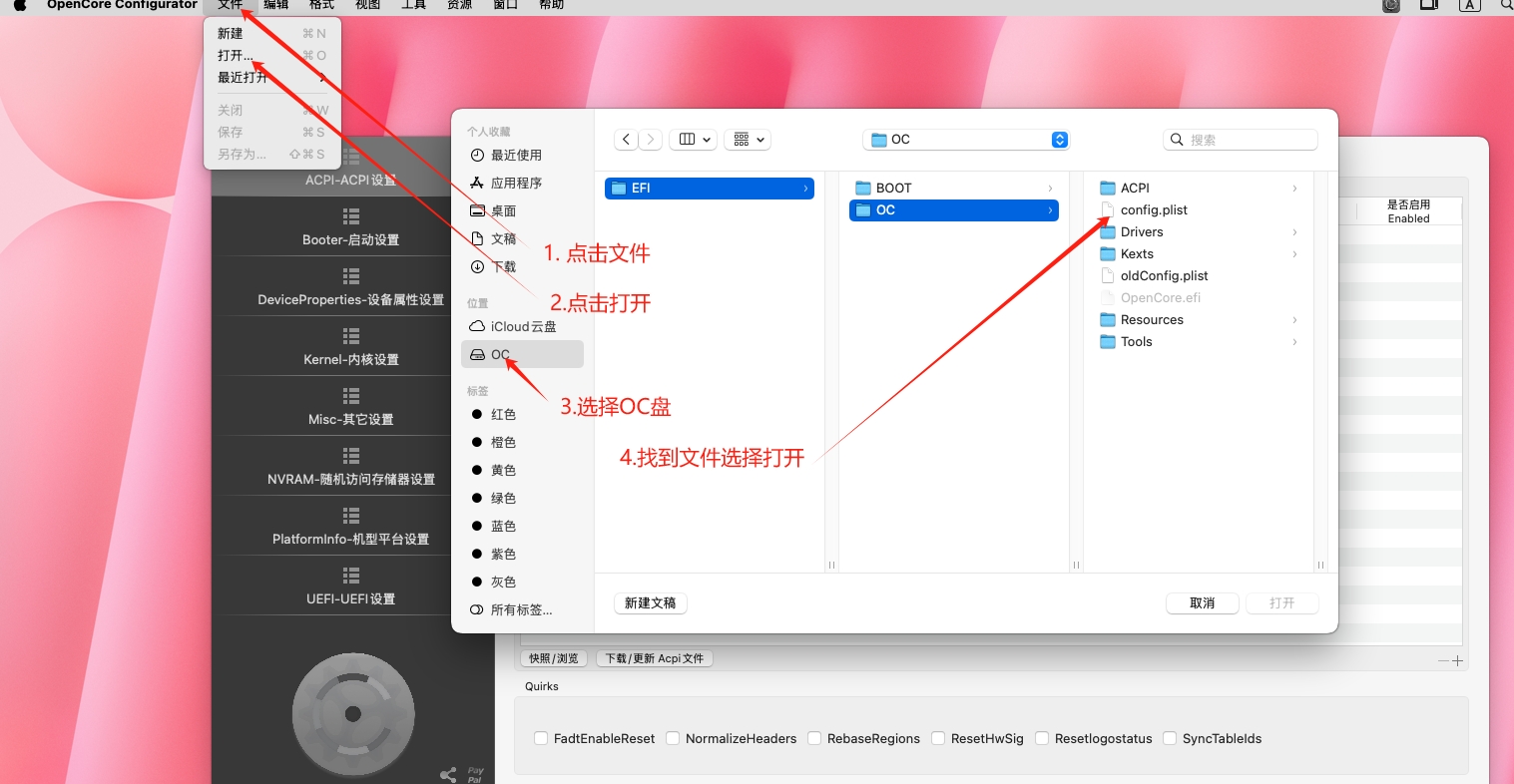Select the 红色 tag

(493, 414)
